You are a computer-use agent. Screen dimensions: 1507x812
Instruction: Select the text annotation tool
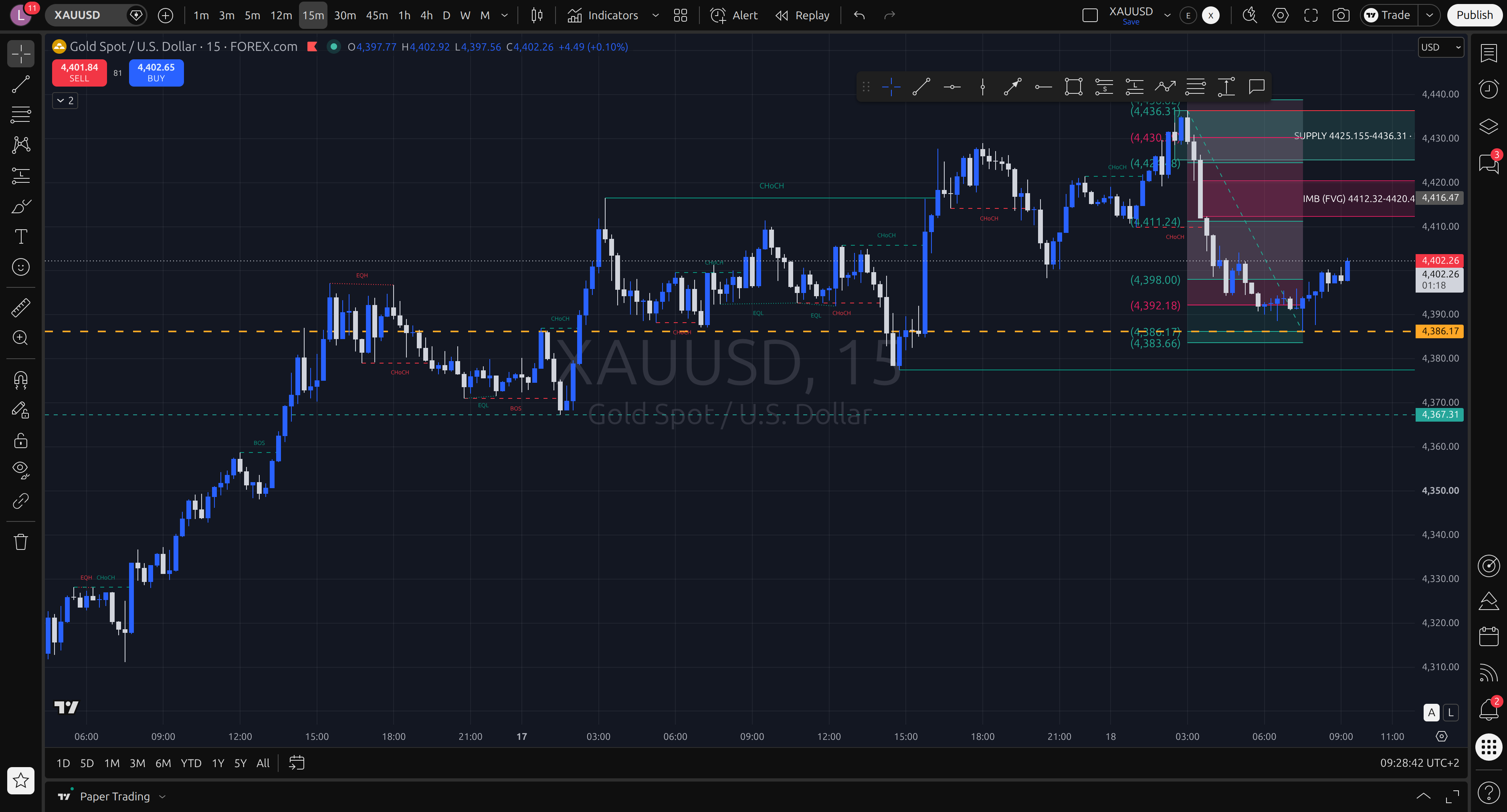[21, 236]
